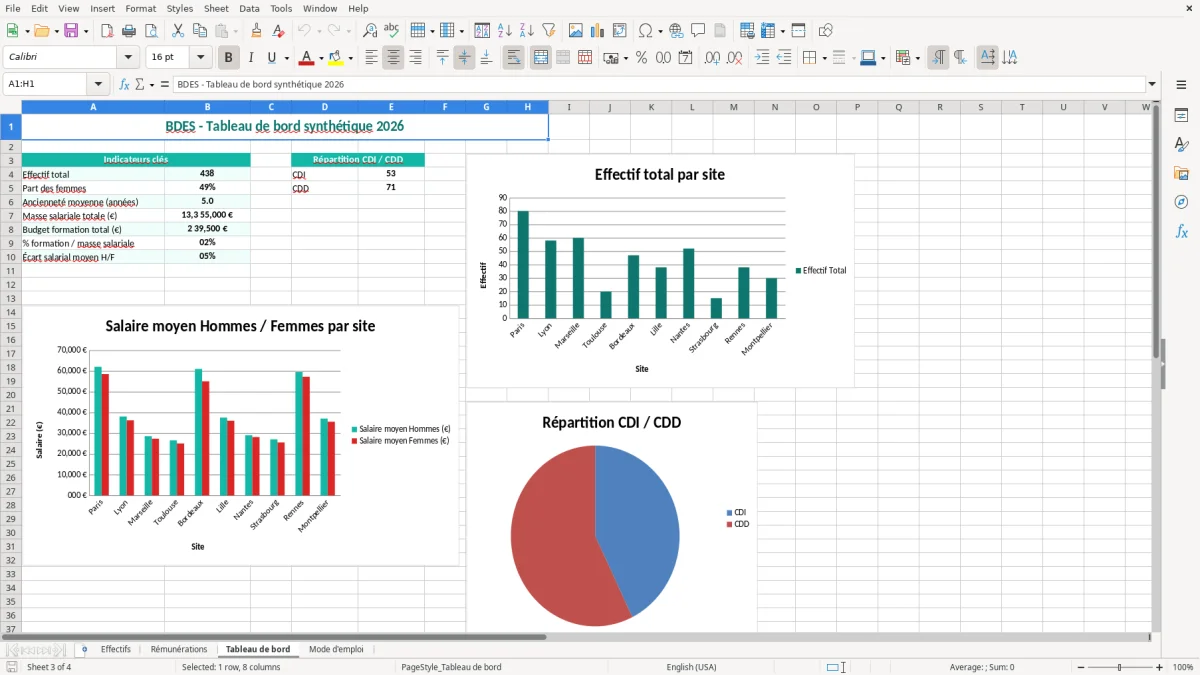
Task: Expand the formula bar with the arrow
Action: tap(1152, 84)
